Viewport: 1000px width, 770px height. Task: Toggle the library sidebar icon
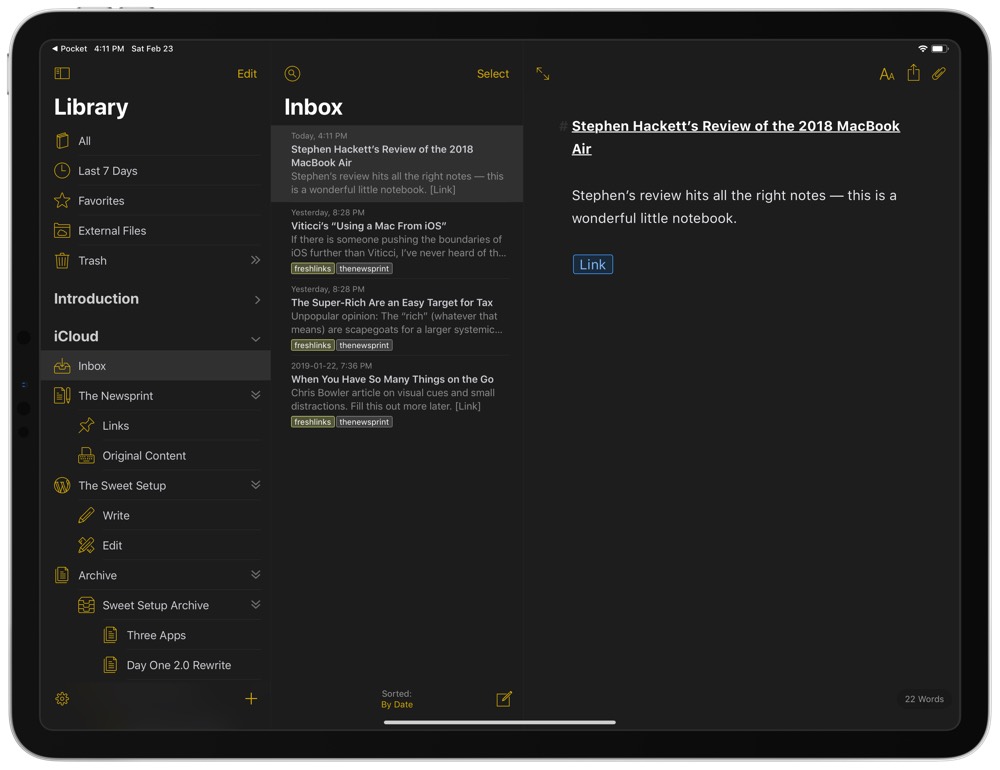pos(62,73)
